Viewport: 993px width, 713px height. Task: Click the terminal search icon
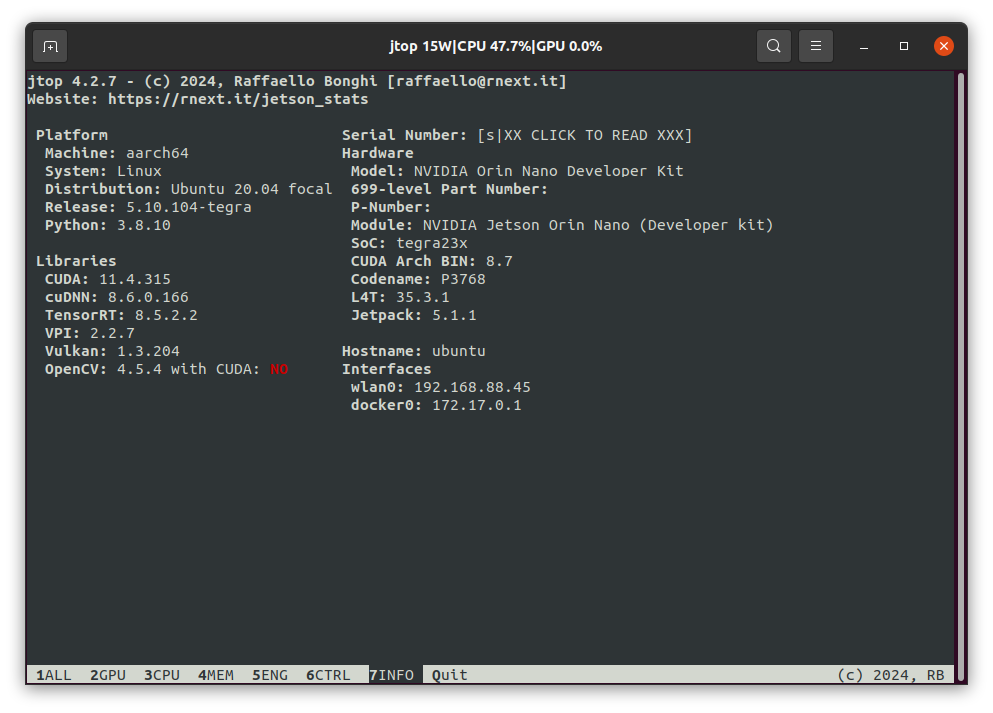[x=773, y=46]
